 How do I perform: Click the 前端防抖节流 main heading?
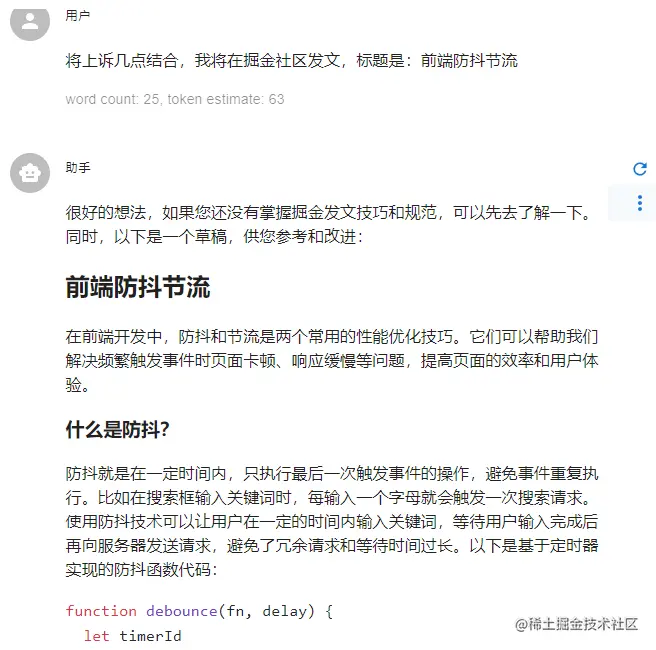[x=138, y=287]
